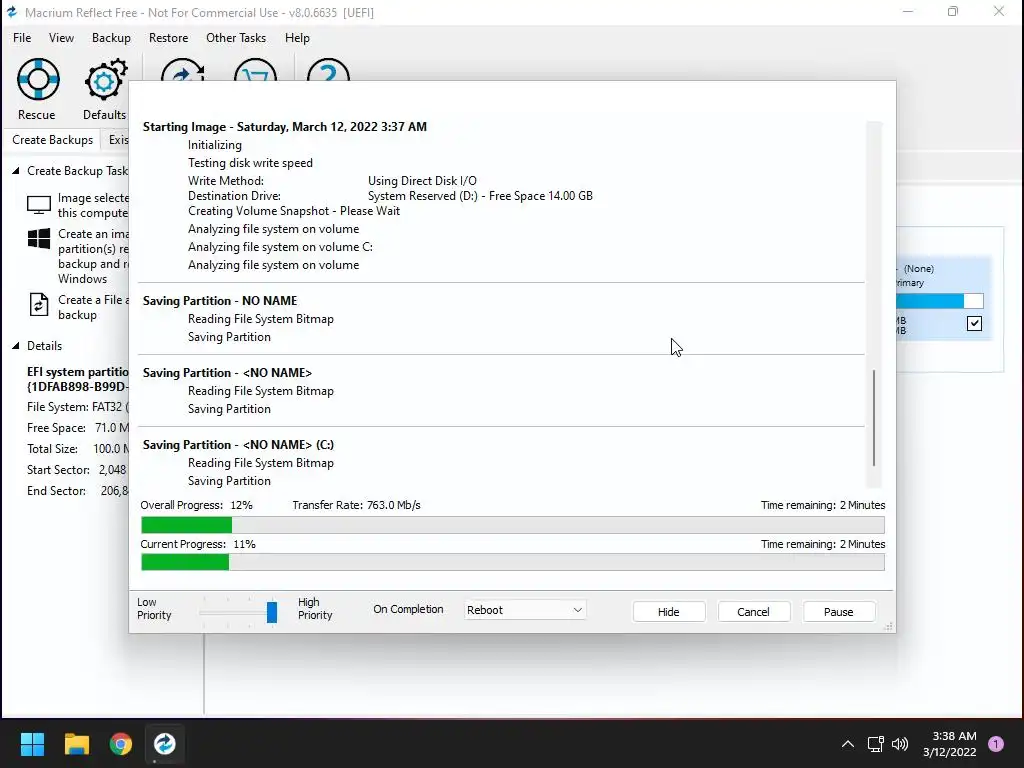Click the taskbar clock and date
The width and height of the screenshot is (1024, 768).
click(950, 744)
